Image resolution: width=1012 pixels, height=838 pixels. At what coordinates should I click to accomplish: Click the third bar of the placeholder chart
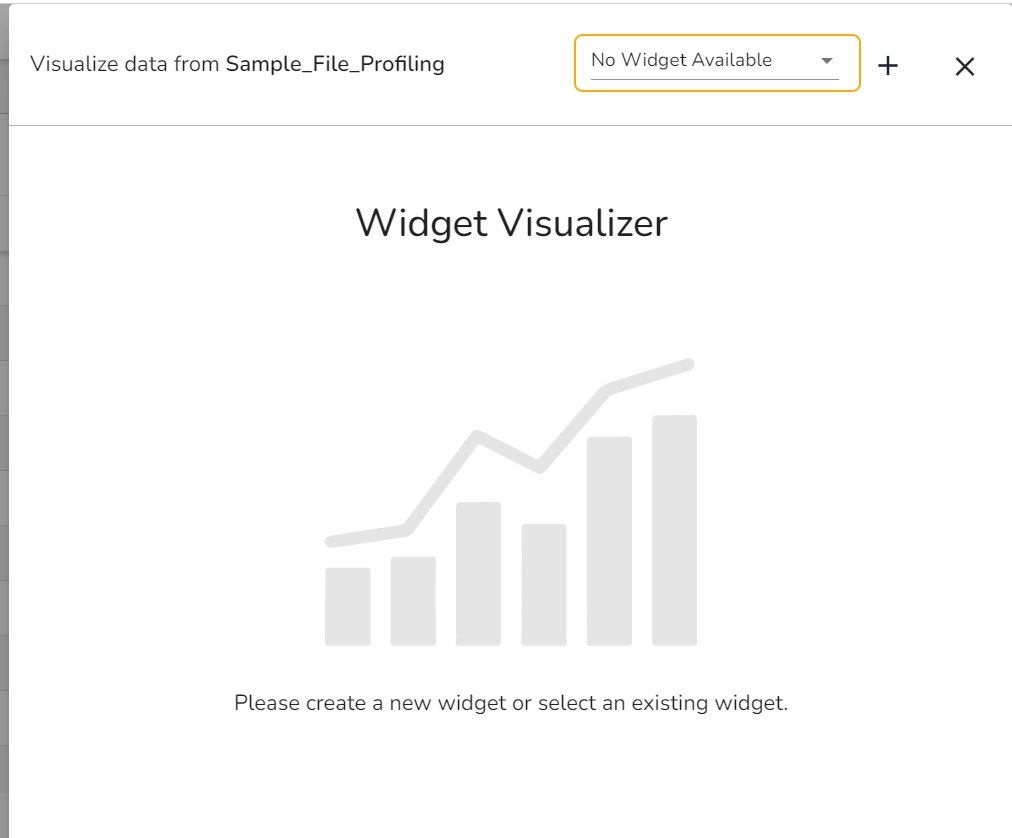tap(478, 573)
